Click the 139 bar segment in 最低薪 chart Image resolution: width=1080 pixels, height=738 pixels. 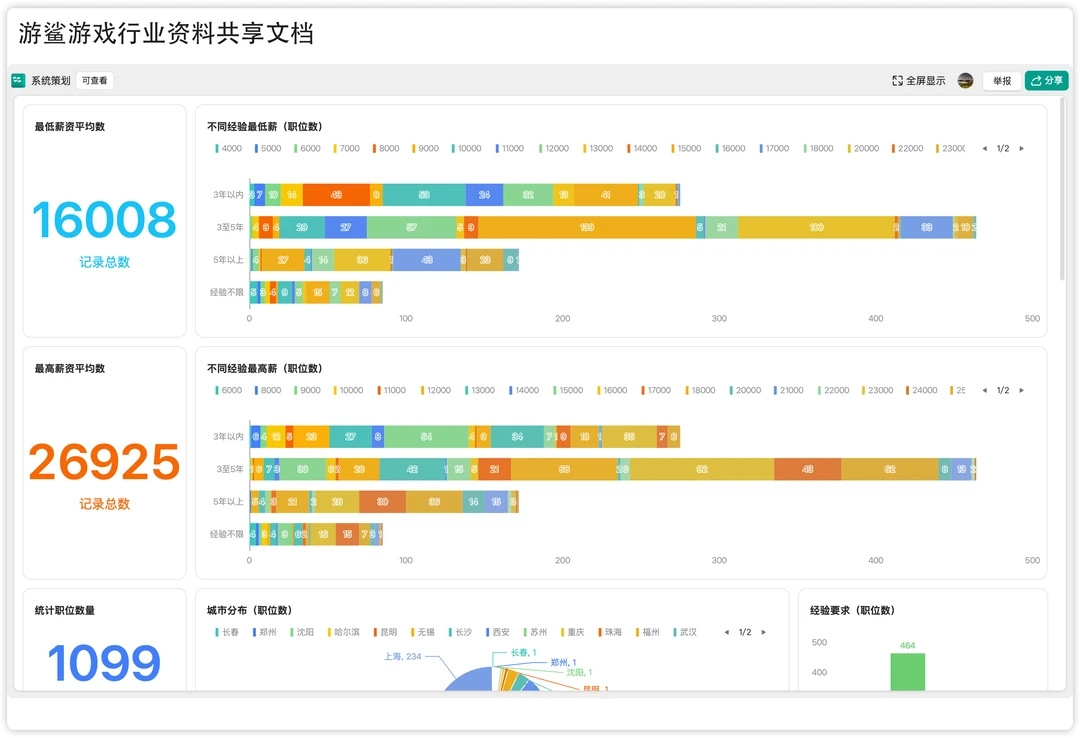pos(587,227)
